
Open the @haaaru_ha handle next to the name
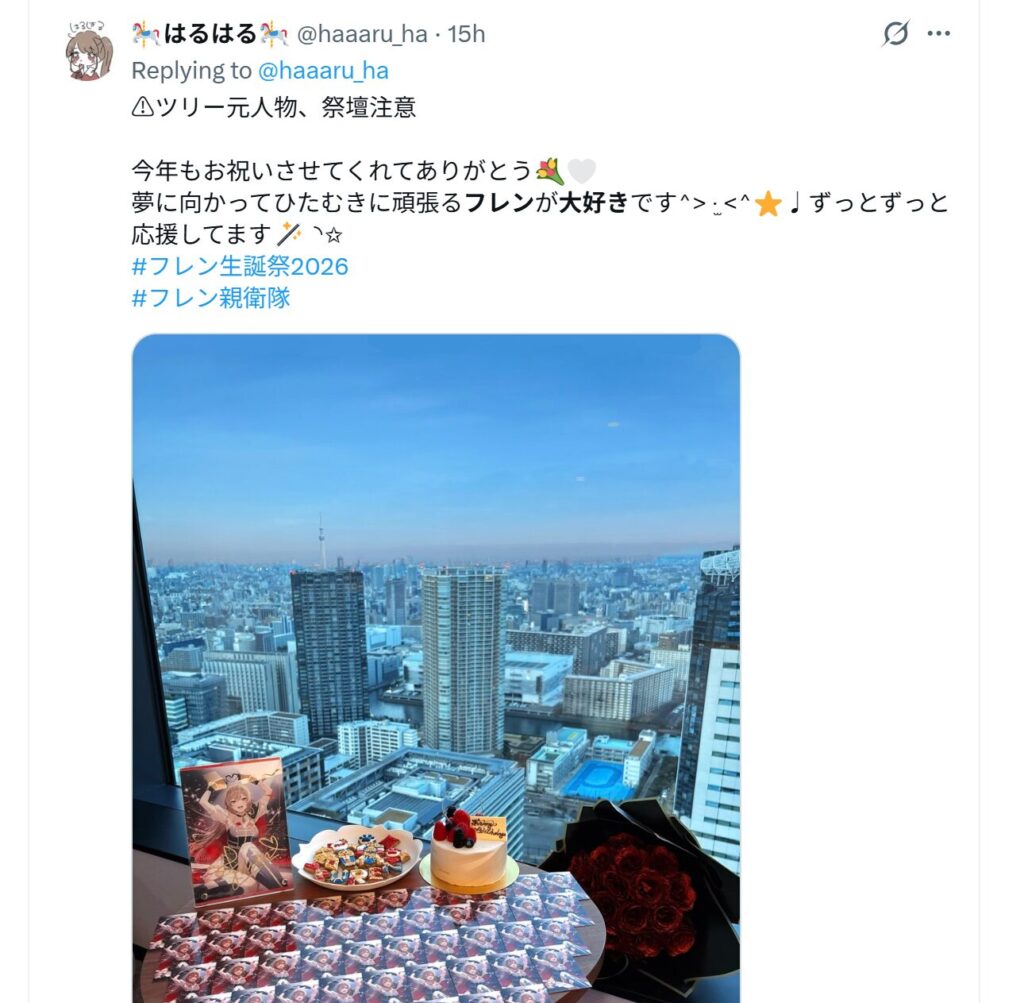(362, 34)
